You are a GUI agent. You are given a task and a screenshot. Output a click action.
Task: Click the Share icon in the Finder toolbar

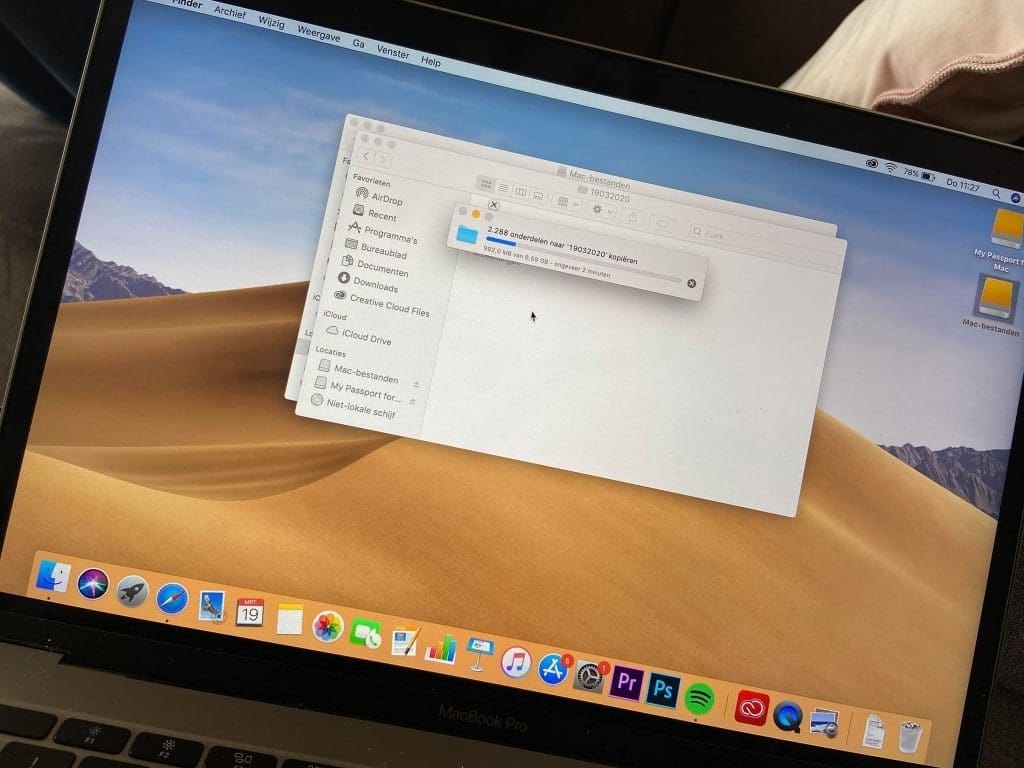point(633,218)
